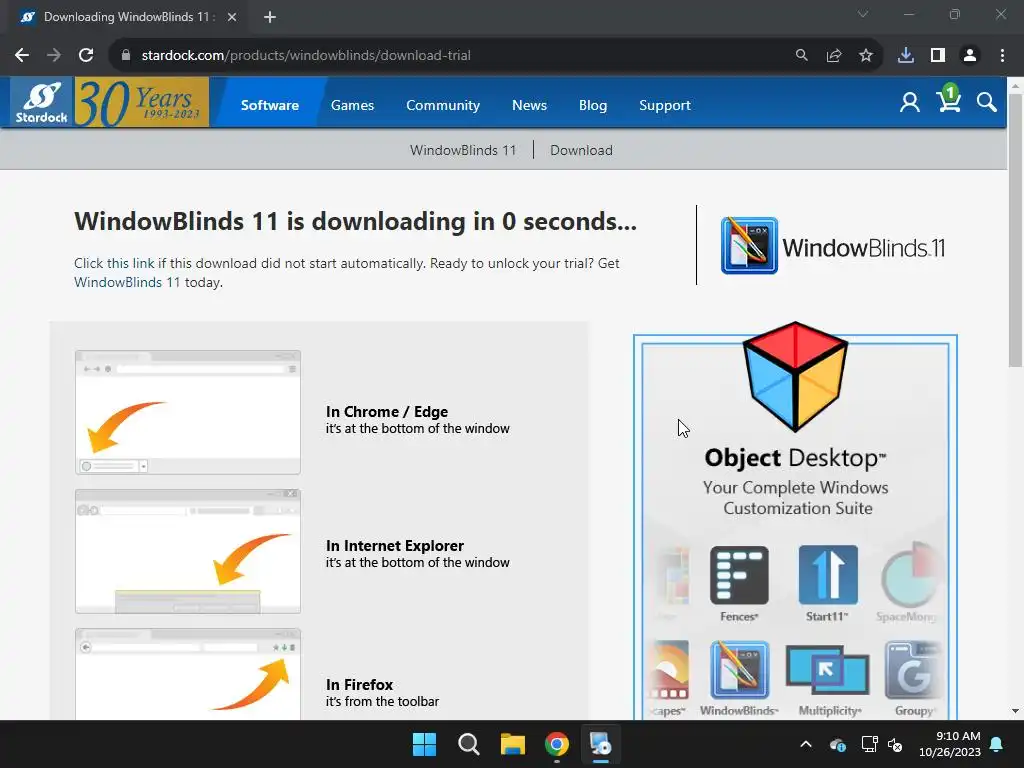Click the Internet Explorer instruction thumbnail

pyautogui.click(x=187, y=551)
